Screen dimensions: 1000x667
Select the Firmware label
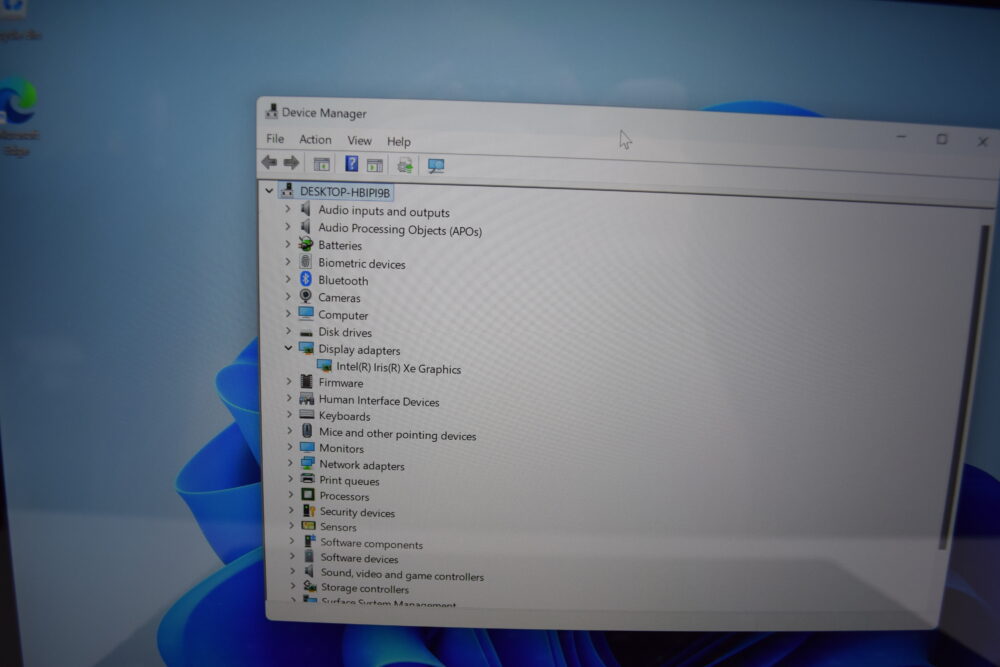[x=341, y=383]
